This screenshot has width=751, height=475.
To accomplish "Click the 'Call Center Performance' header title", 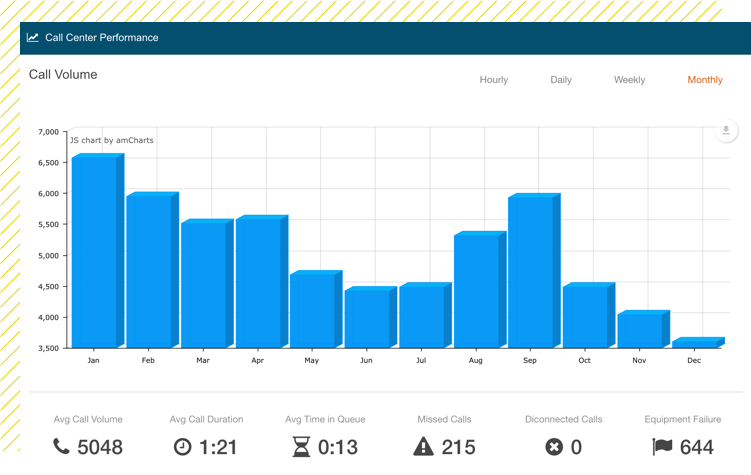I will pyautogui.click(x=102, y=37).
